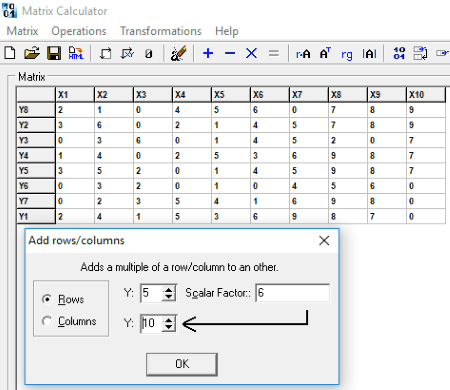
Task: Increase first Y spinner value
Action: [169, 290]
